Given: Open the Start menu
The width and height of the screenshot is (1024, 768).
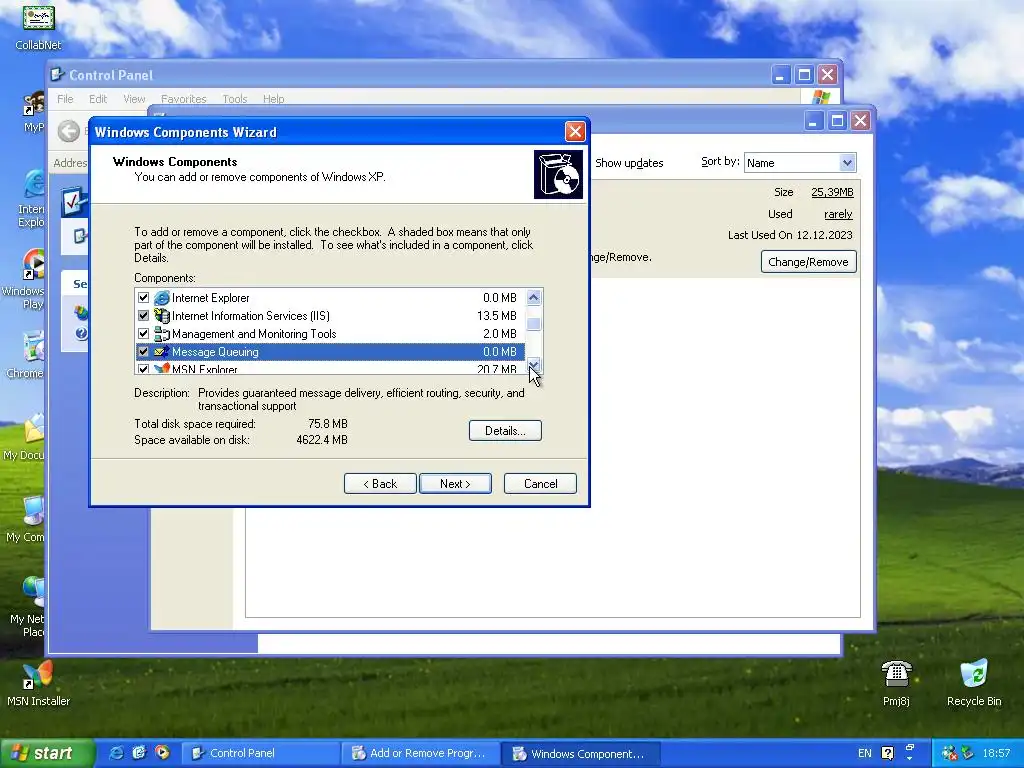Looking at the screenshot, I should (x=47, y=753).
